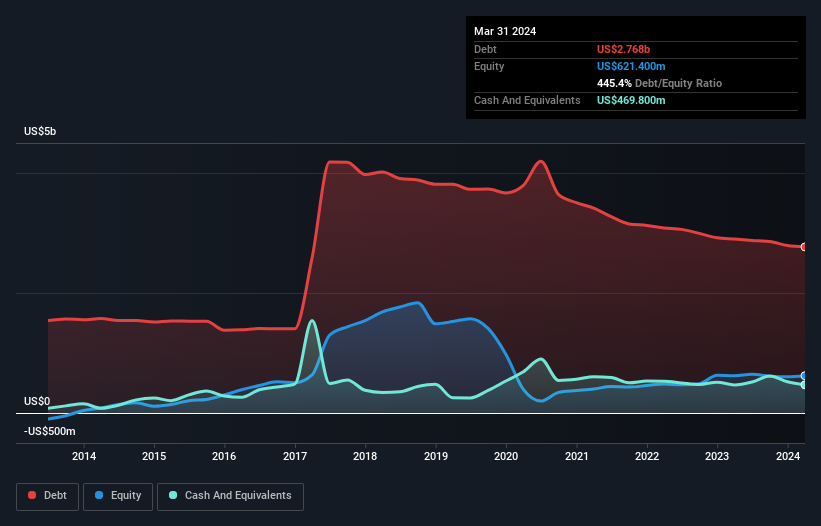Click Cash And Equivalents label in tooltip
The image size is (821, 526).
(x=527, y=100)
